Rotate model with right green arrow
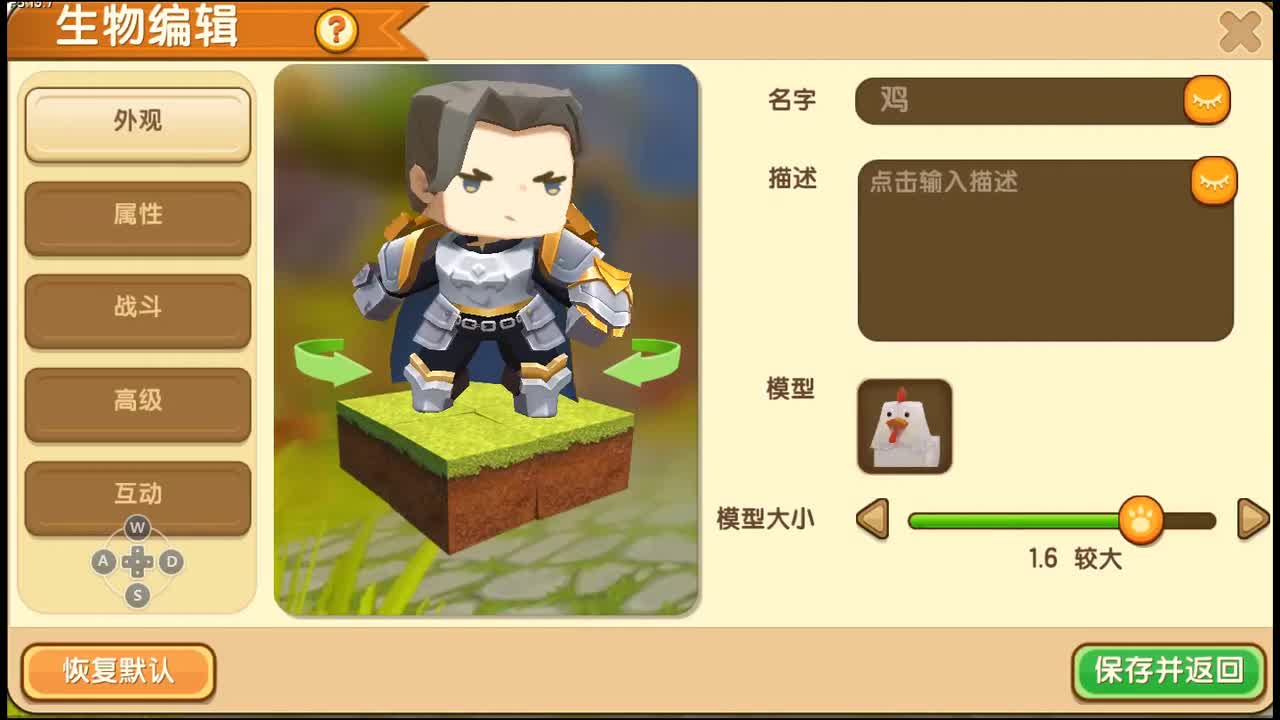 click(642, 361)
